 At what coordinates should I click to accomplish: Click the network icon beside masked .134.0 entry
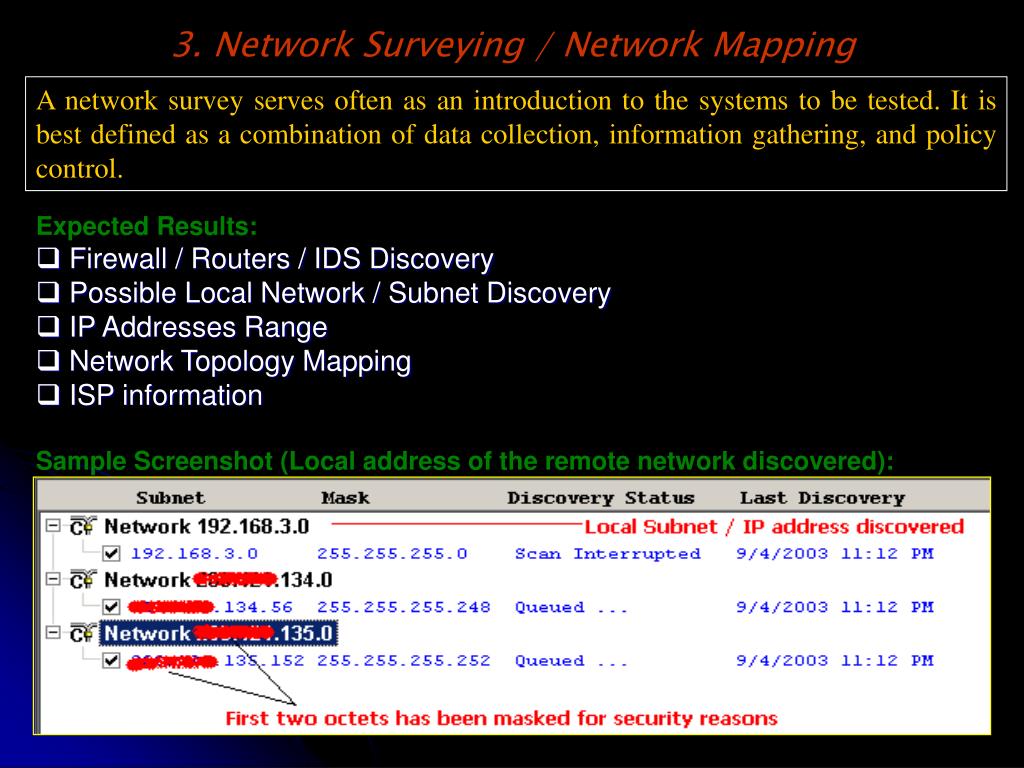82,580
